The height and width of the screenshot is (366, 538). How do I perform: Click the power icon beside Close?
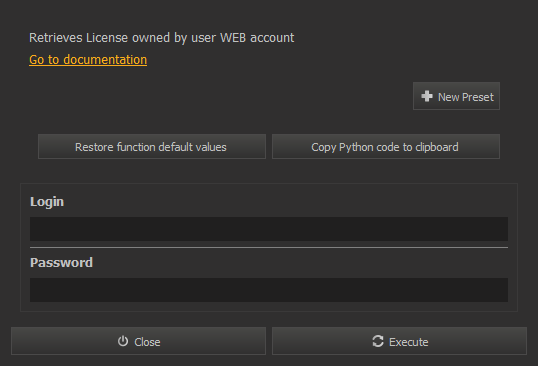tap(123, 341)
